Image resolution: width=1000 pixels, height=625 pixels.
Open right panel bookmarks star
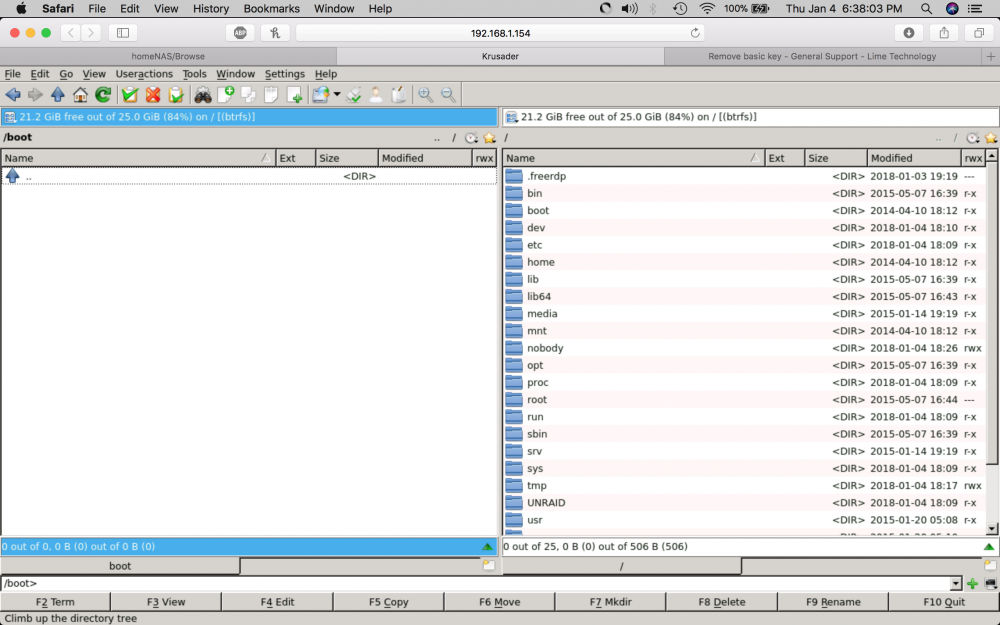991,138
